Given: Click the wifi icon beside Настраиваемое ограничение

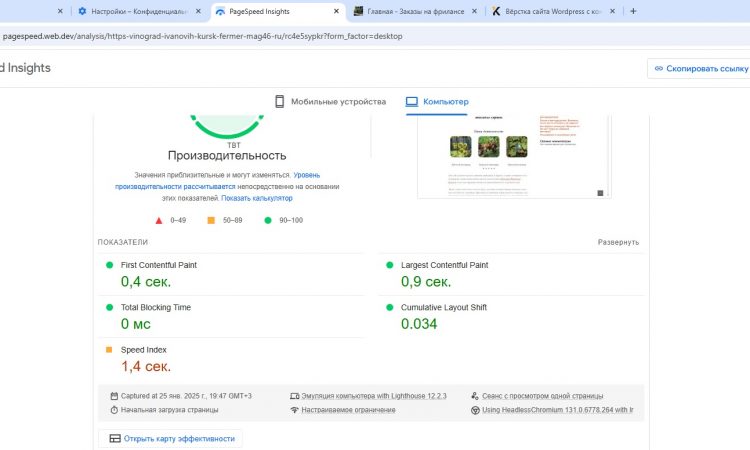Looking at the screenshot, I should (294, 410).
